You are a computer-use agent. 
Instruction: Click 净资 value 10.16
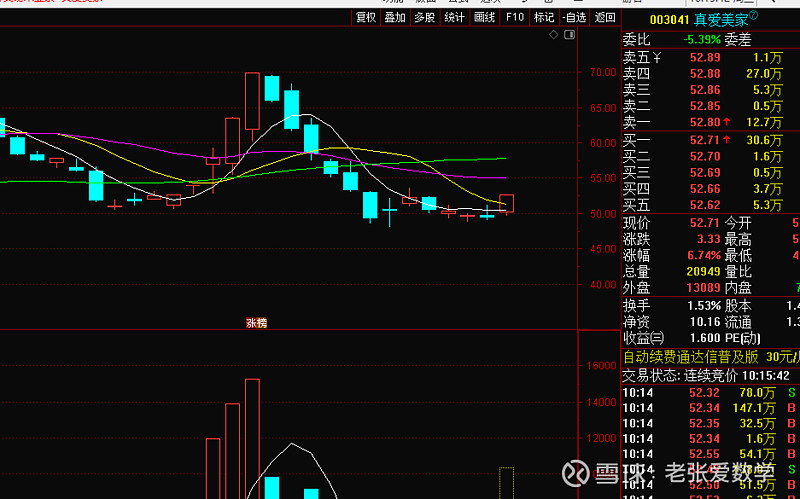point(705,322)
